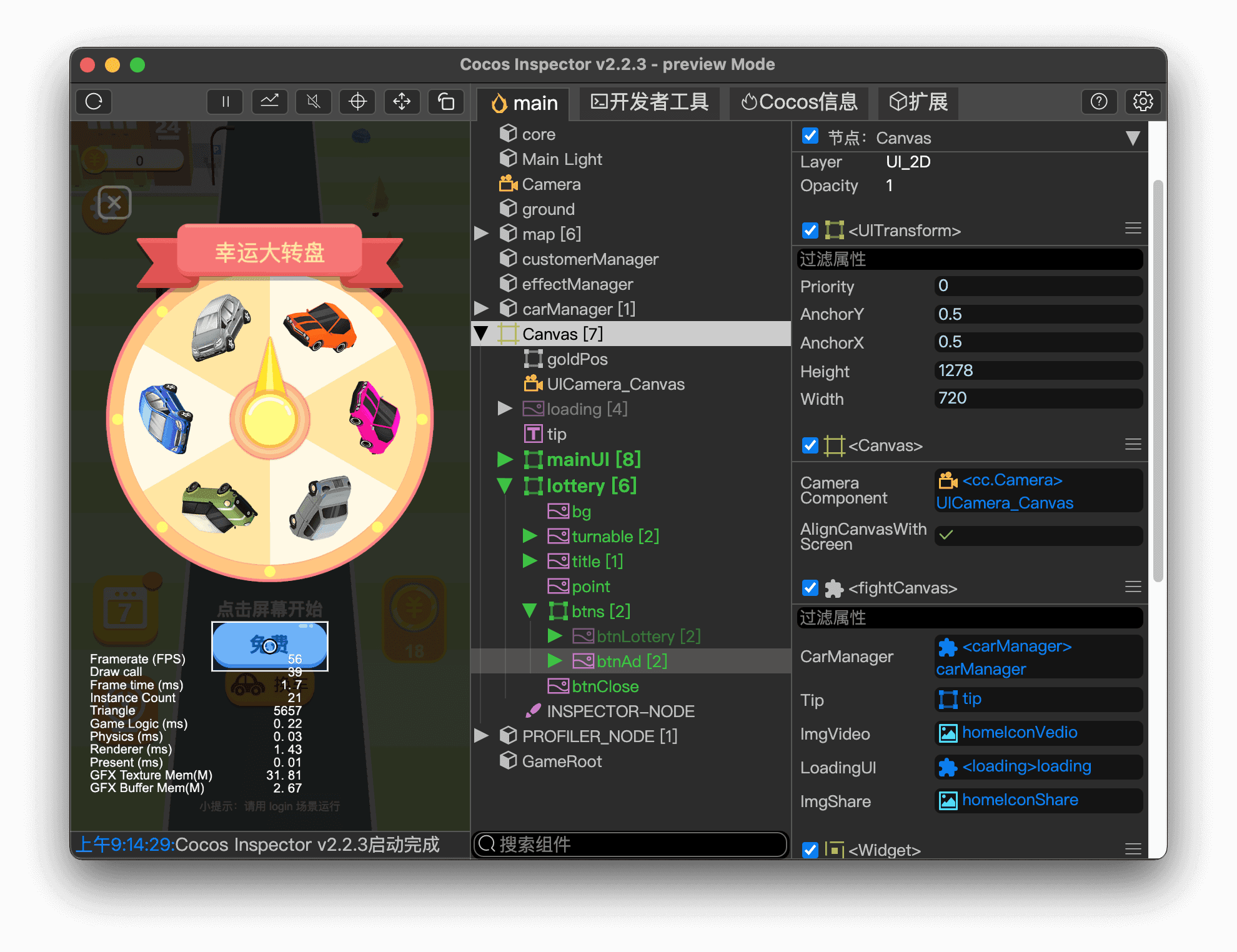Open the help question mark icon
This screenshot has height=952, width=1237.
point(1099,102)
